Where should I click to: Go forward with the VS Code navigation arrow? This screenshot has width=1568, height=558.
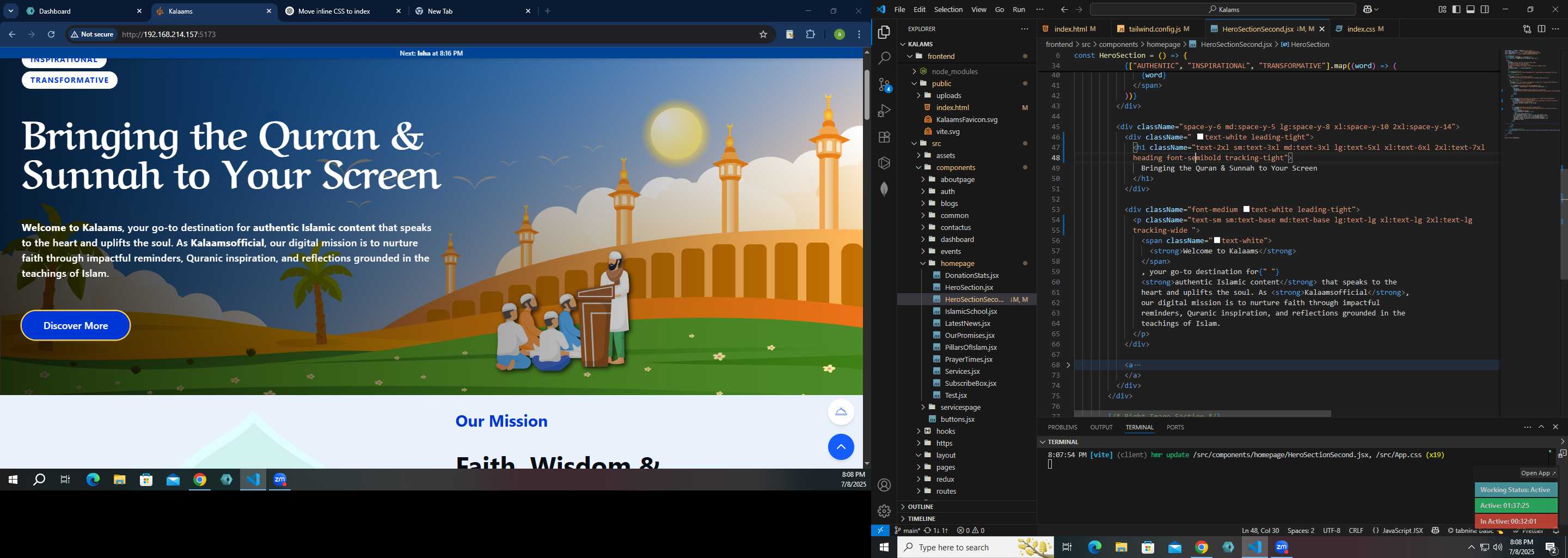point(1079,10)
